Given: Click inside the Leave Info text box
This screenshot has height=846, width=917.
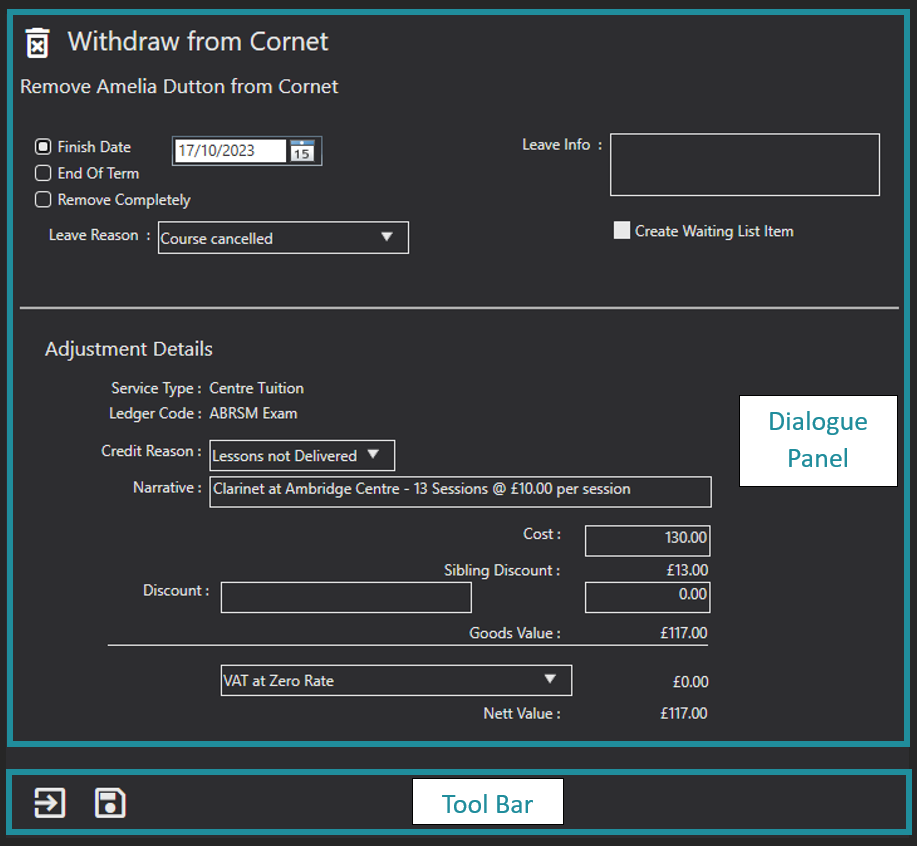Looking at the screenshot, I should pos(744,165).
